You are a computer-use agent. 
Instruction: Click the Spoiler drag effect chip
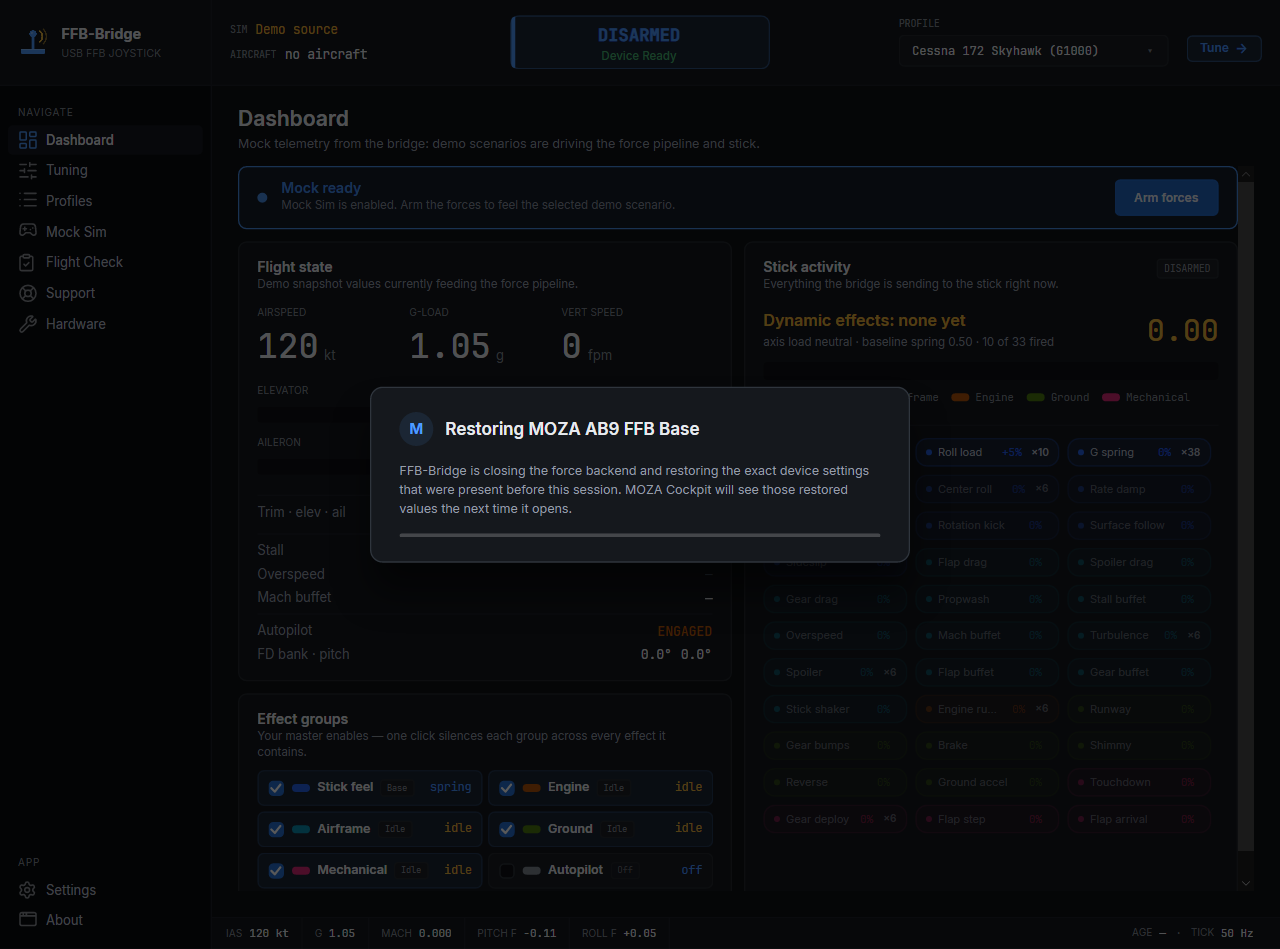coord(1139,562)
